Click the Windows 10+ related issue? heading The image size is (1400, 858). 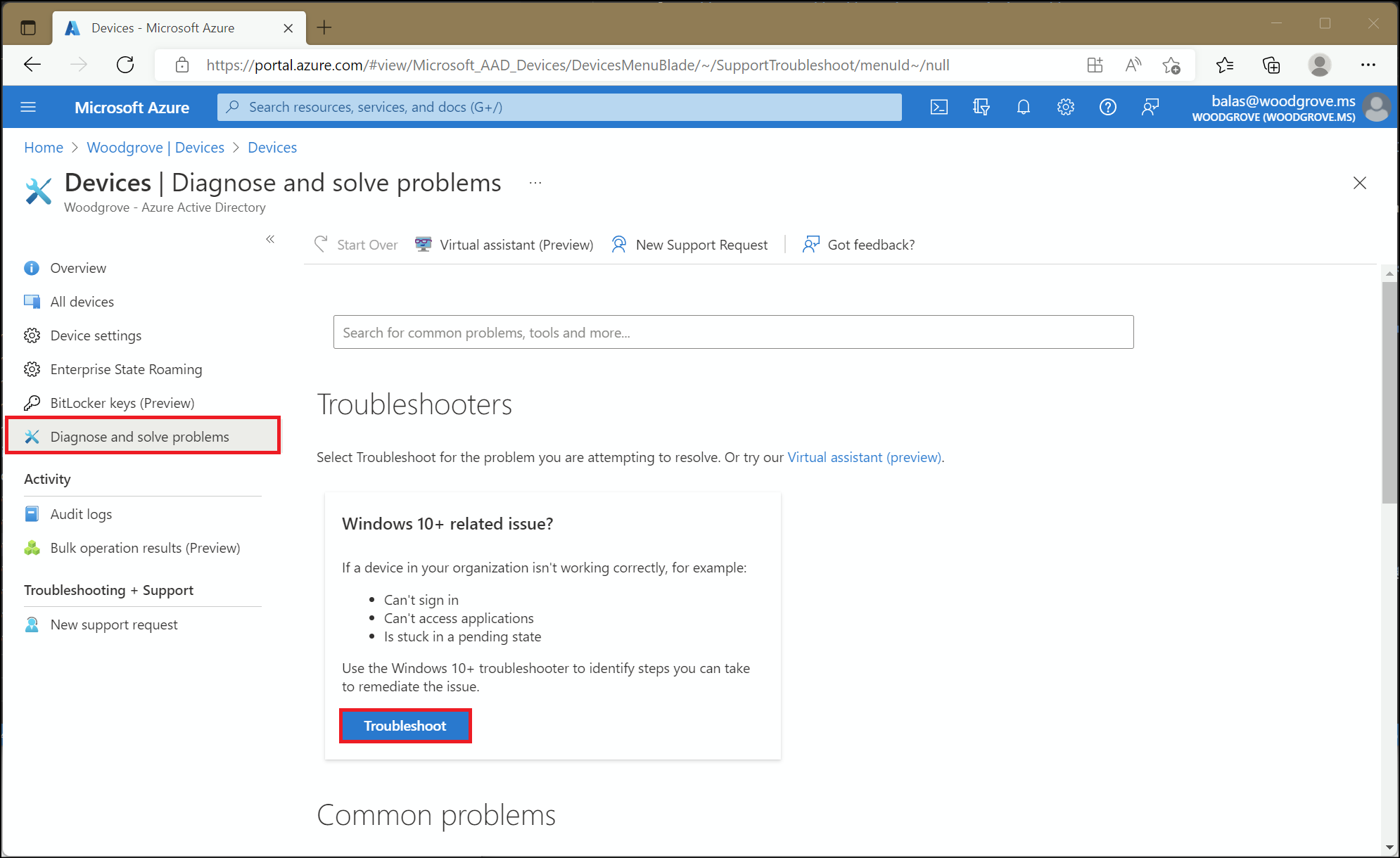tap(447, 524)
